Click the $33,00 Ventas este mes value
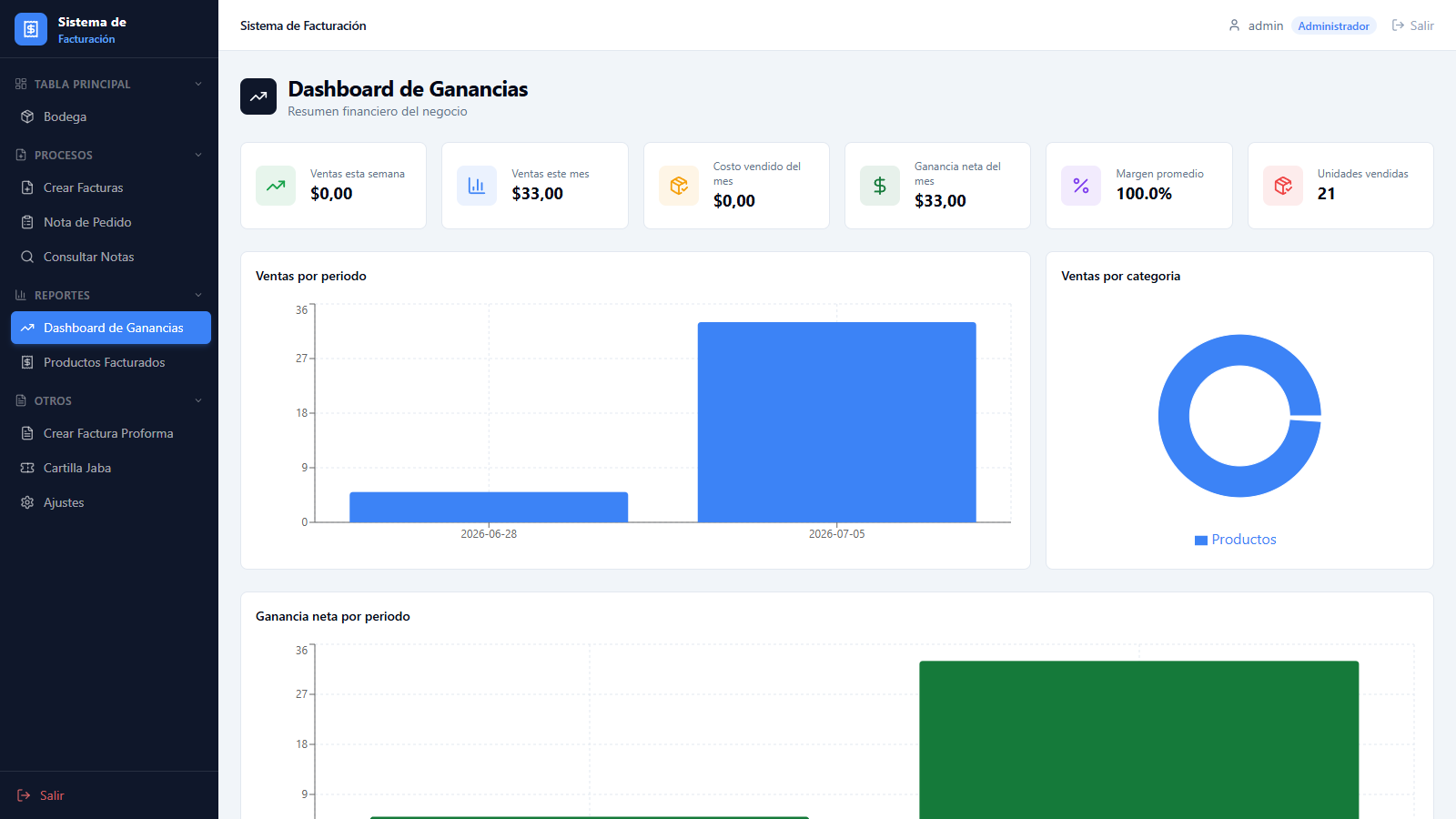Image resolution: width=1456 pixels, height=819 pixels. 538,194
